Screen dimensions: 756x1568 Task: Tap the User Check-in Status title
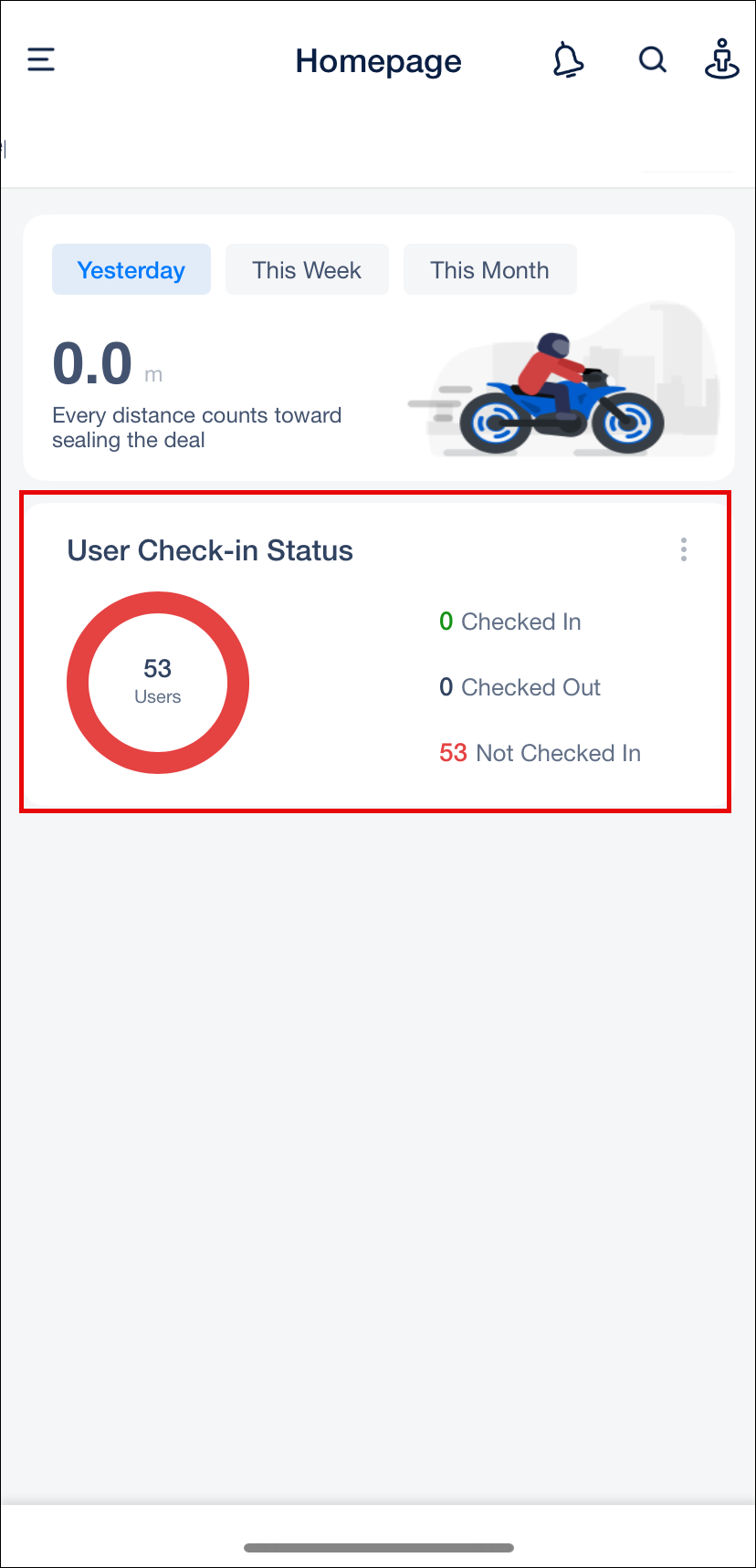pos(210,550)
